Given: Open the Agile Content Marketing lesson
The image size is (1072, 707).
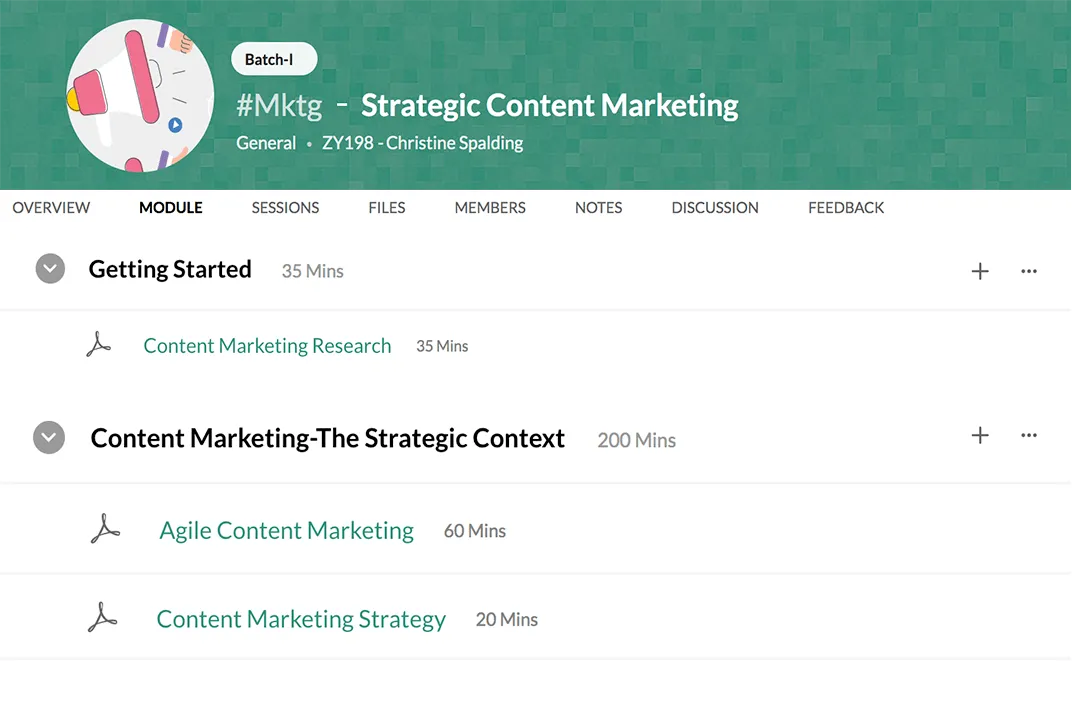Looking at the screenshot, I should pos(286,530).
